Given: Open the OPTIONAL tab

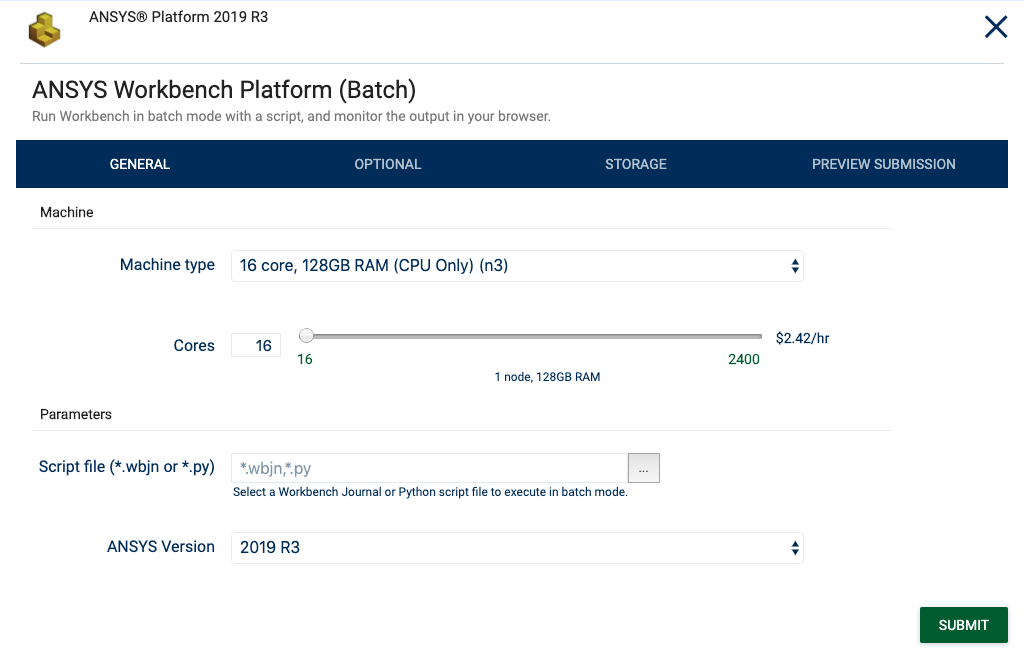Looking at the screenshot, I should coord(388,164).
